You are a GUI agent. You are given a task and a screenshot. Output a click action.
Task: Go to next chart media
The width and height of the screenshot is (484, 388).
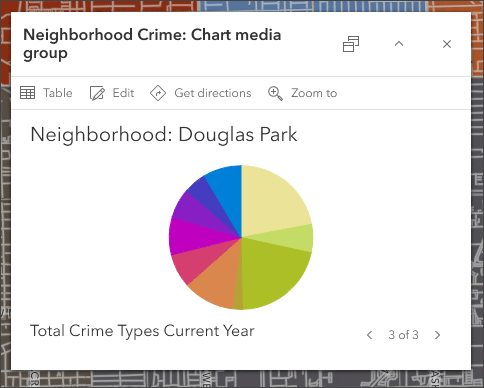click(x=438, y=335)
